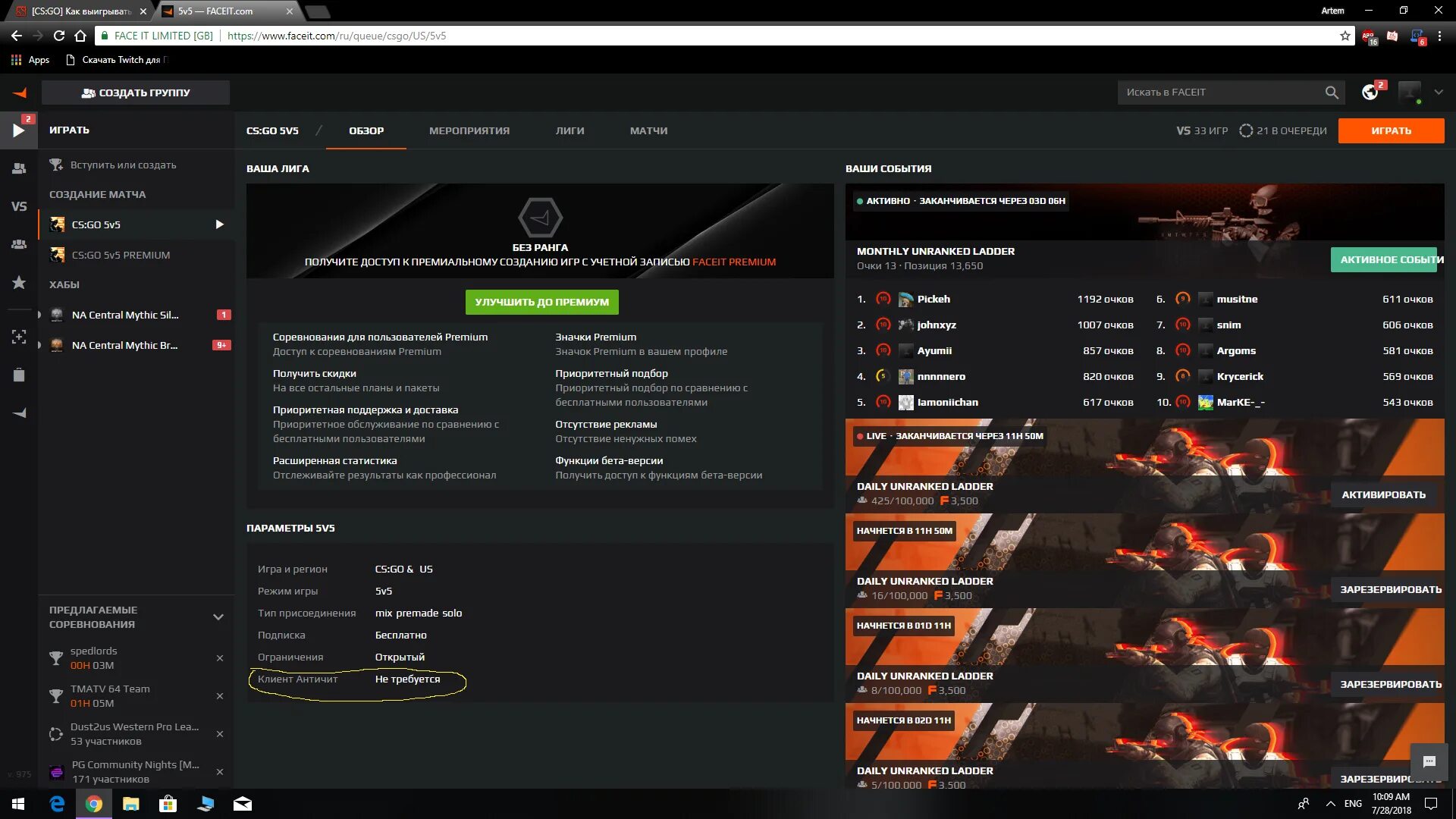Focus the Искать в FACEIT search field

tap(1221, 93)
